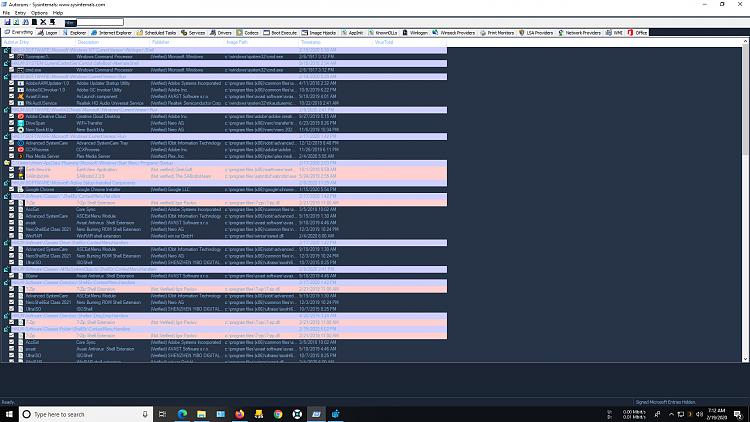Click the Jump to Entry toolbar icon
Viewport: 750px width, 422px height.
pyautogui.click(x=53, y=22)
